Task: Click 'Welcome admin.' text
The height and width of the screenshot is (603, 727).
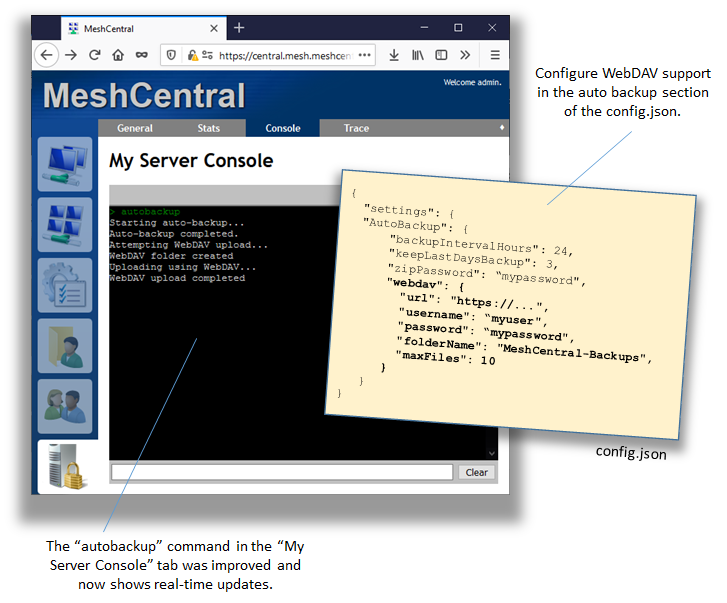Action: [x=472, y=82]
